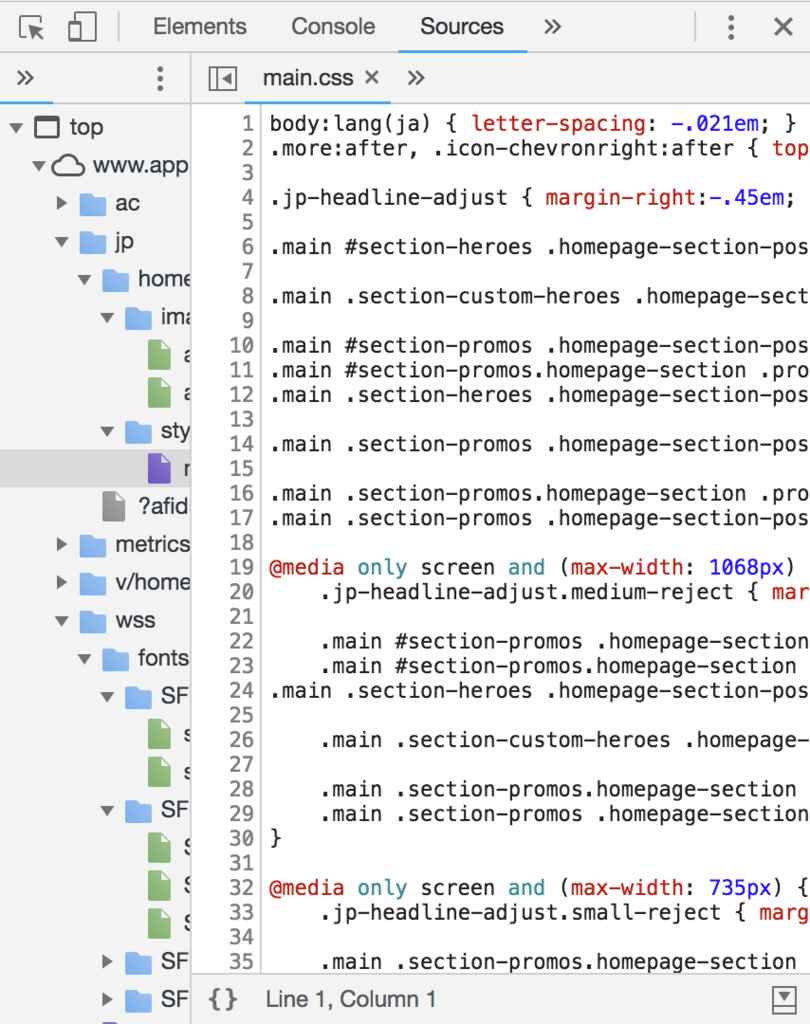
Task: Select the fonts folder label
Action: click(163, 658)
